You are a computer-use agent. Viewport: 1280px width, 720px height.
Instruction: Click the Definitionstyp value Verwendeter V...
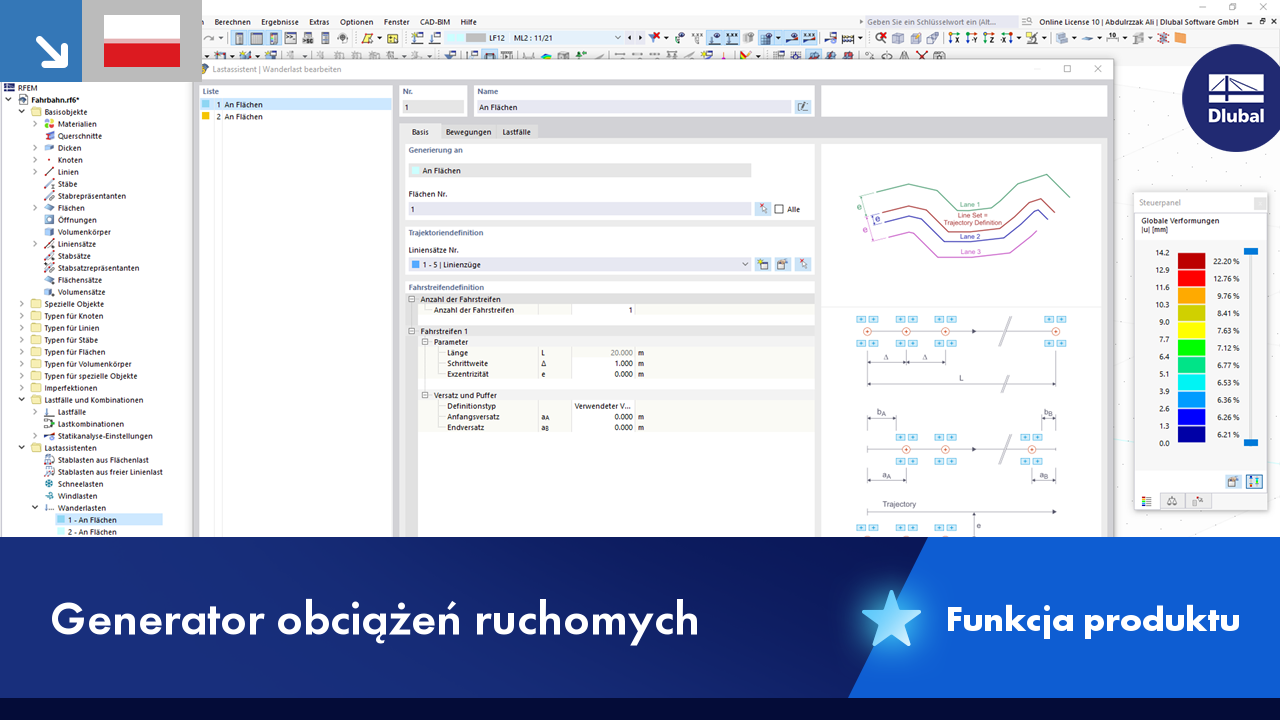tap(602, 406)
